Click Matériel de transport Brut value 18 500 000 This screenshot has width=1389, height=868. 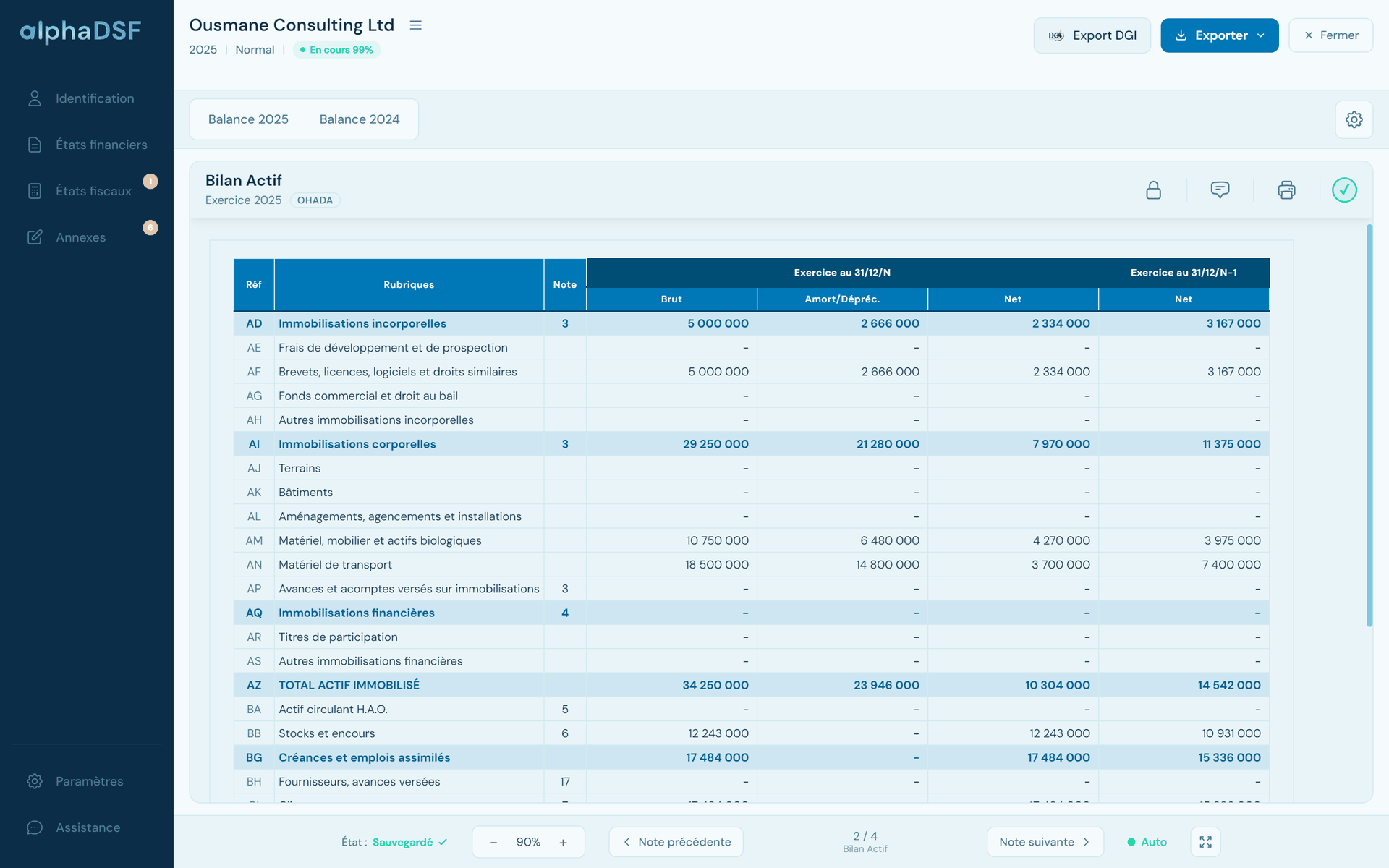pos(716,564)
